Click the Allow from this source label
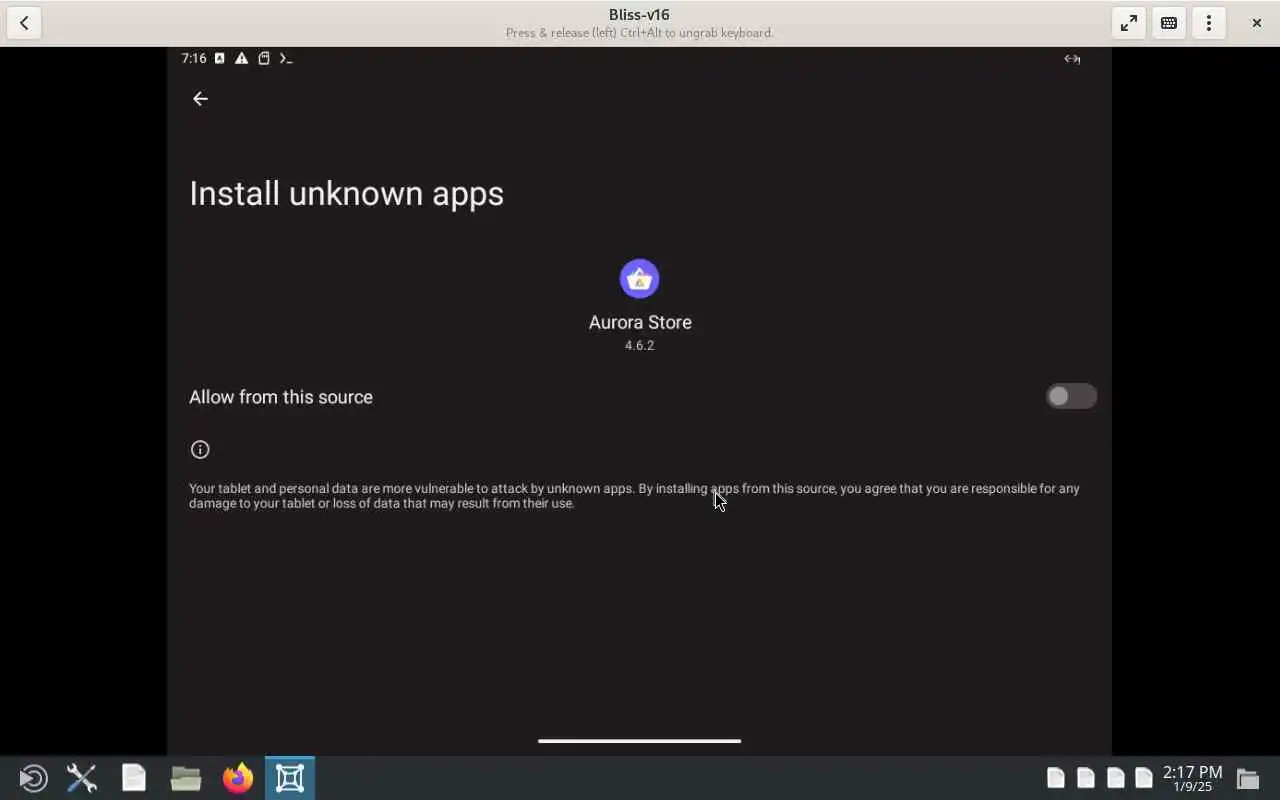Viewport: 1280px width, 800px height. tap(281, 397)
